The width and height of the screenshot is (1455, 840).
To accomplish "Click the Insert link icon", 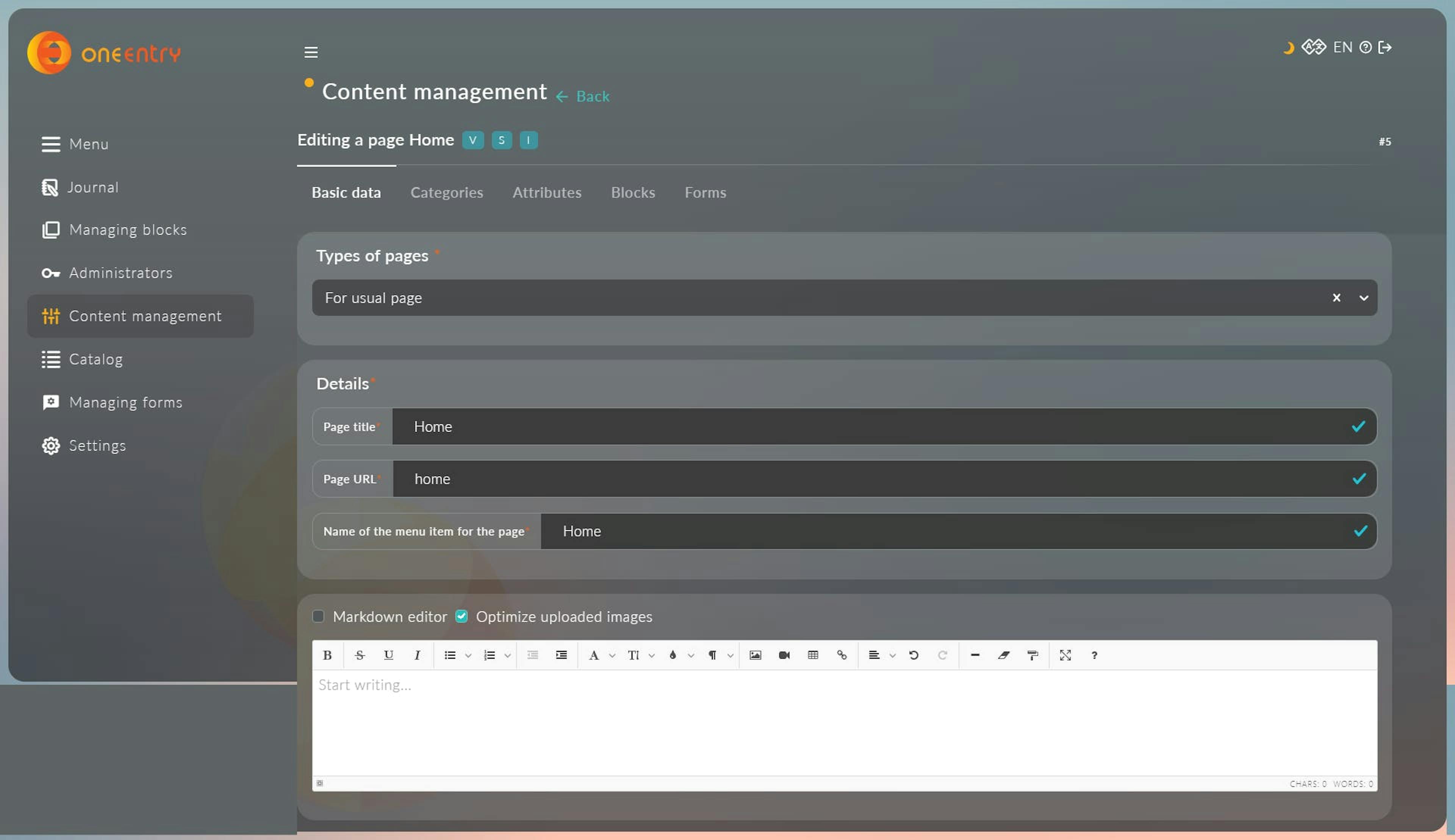I will tap(842, 655).
